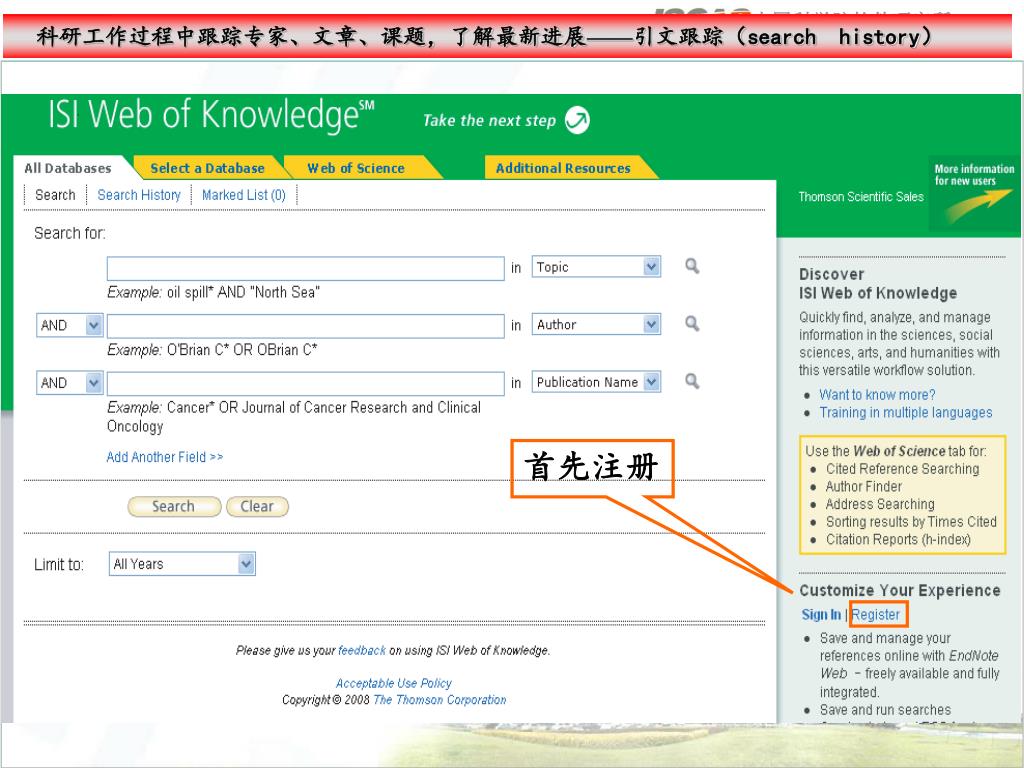Screen dimensions: 1024x768
Task: Click Add Another Field link
Action: coord(165,456)
